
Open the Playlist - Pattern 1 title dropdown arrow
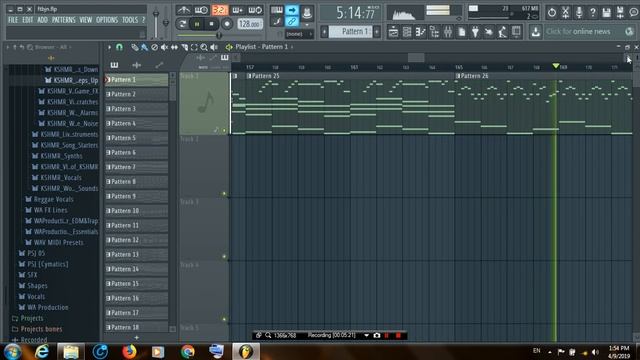292,47
